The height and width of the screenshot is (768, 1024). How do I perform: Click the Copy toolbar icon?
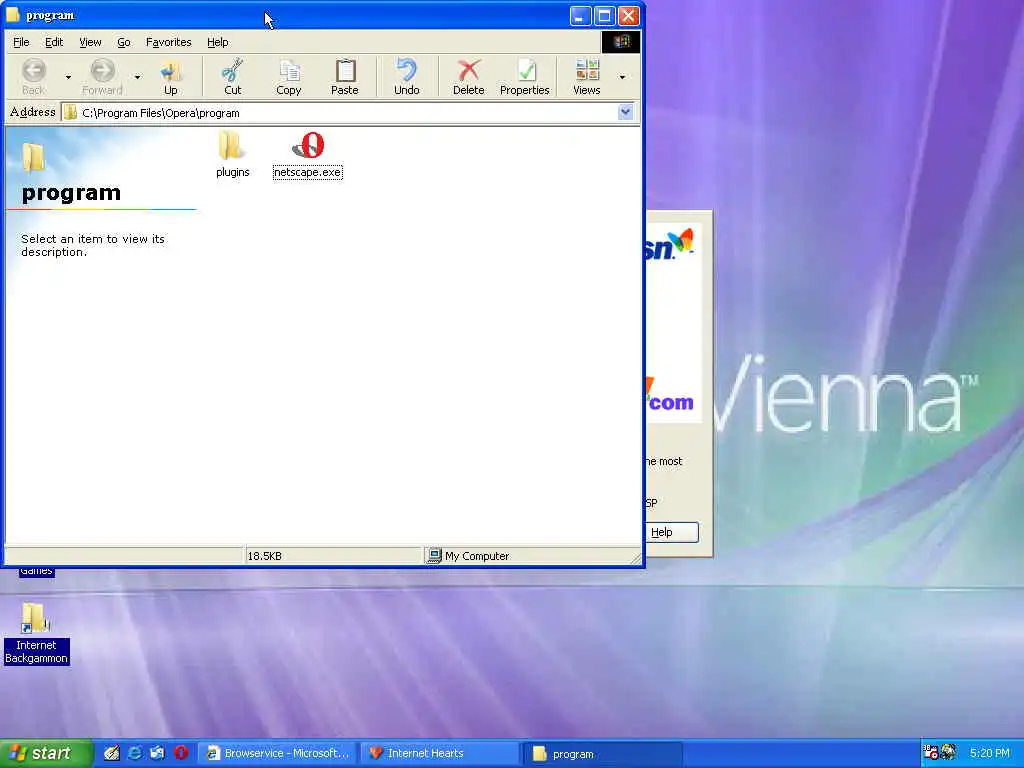tap(289, 77)
